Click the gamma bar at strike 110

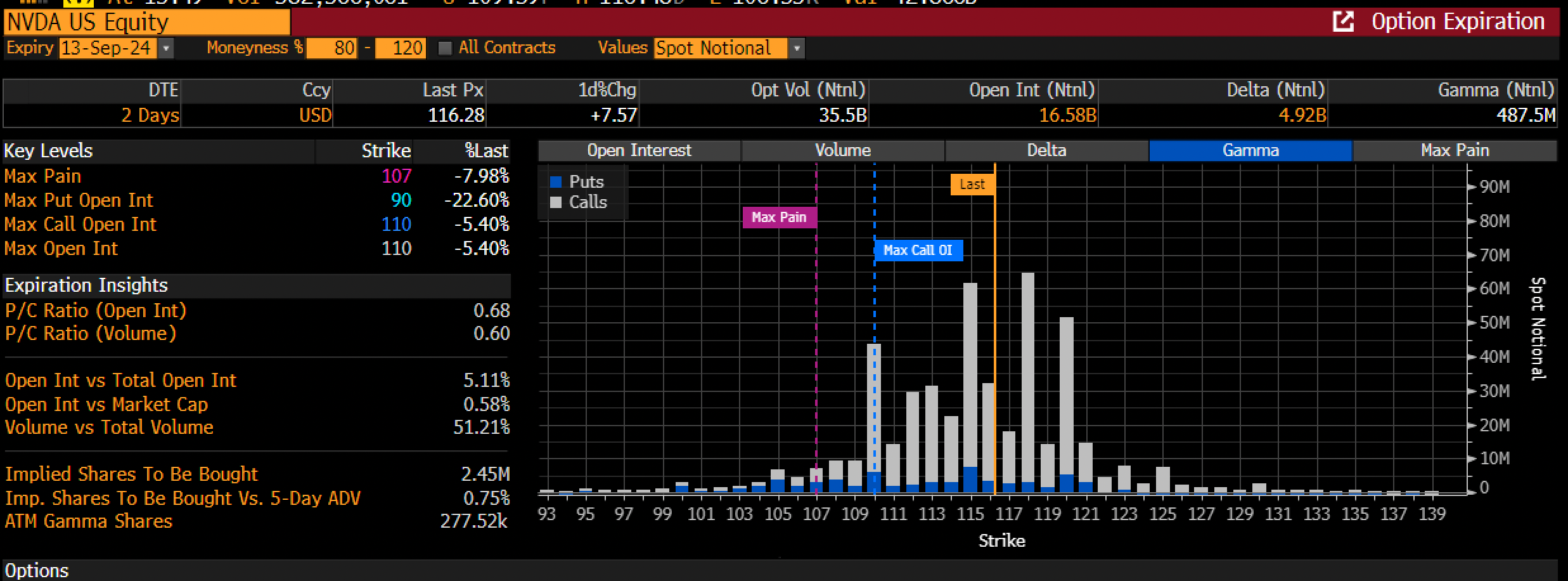point(874,418)
